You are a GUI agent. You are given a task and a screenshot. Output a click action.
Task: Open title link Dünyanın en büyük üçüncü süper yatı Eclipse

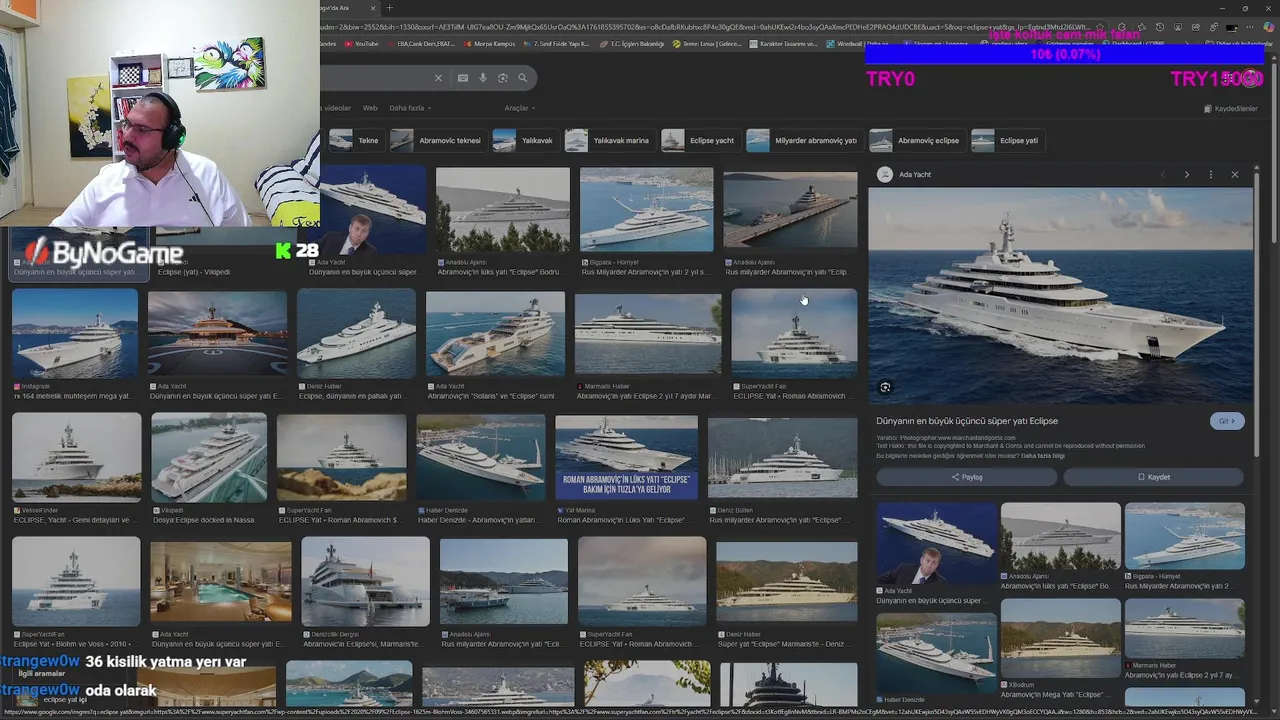[x=967, y=421]
